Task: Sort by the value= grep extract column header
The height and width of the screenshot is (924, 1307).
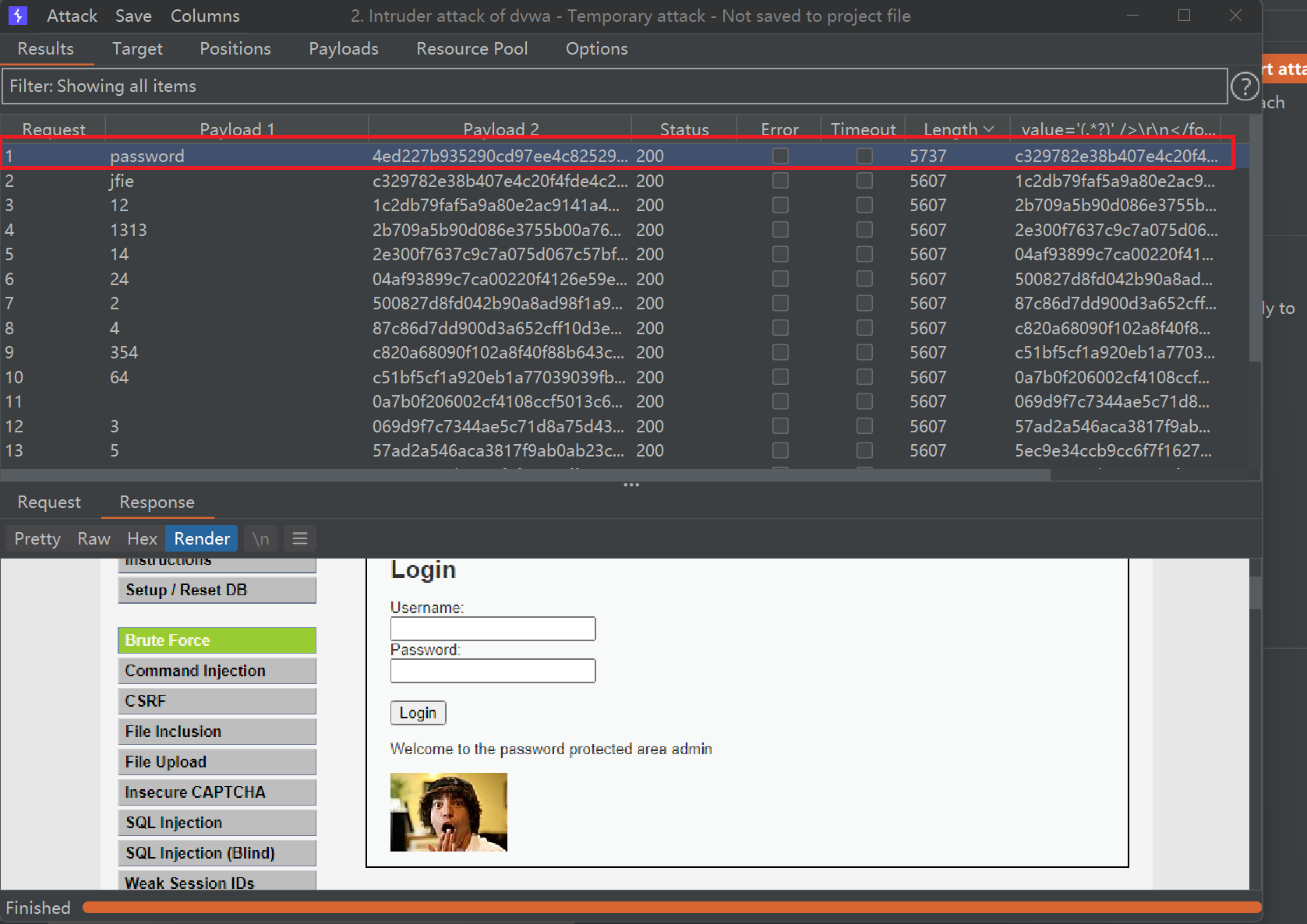Action: 1118,129
